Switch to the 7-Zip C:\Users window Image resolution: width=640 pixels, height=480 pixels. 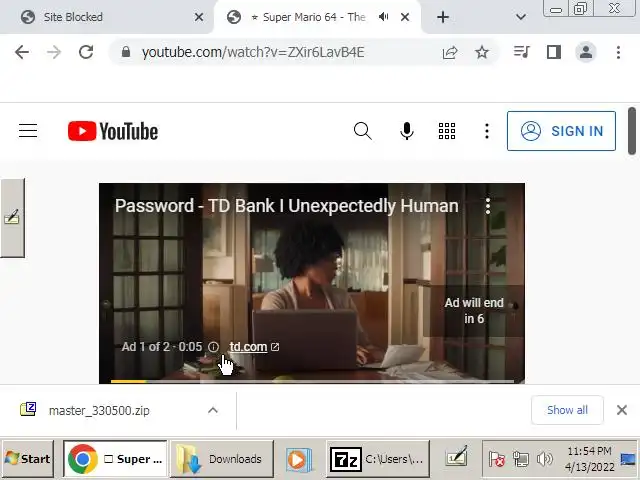click(x=378, y=459)
